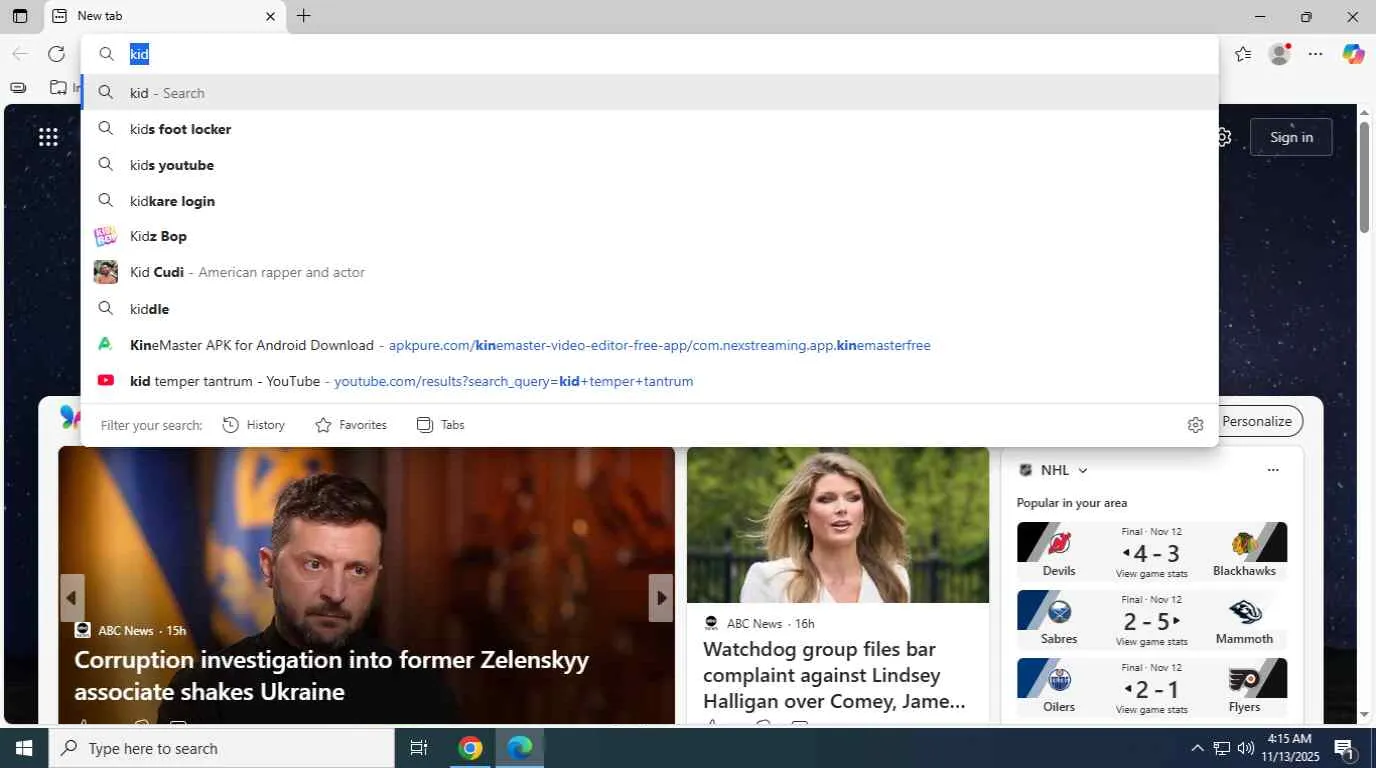1376x768 pixels.
Task: Open the network status tray icon
Action: coord(1221,748)
